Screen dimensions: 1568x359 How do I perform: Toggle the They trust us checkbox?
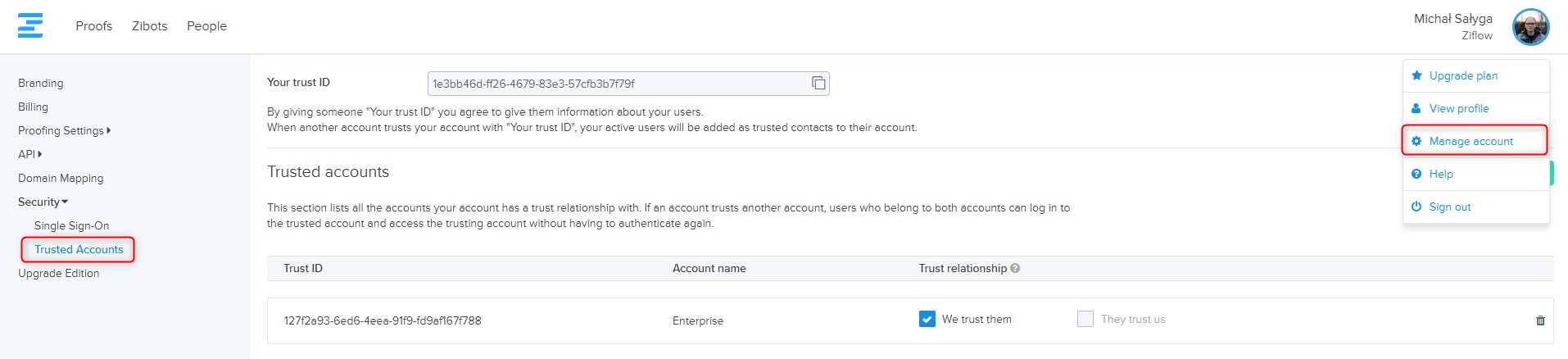pyautogui.click(x=1085, y=319)
